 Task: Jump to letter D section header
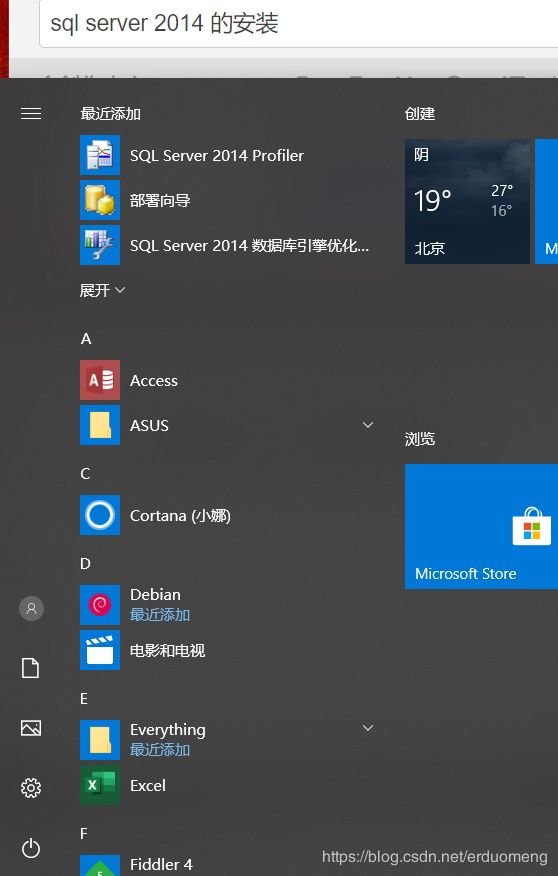point(85,564)
